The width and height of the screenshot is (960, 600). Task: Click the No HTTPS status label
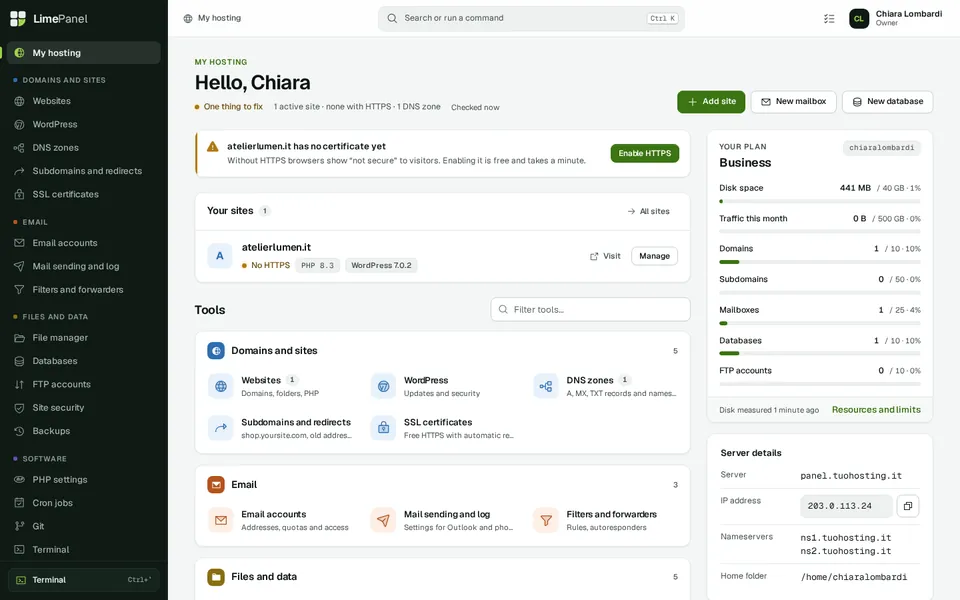coord(266,265)
